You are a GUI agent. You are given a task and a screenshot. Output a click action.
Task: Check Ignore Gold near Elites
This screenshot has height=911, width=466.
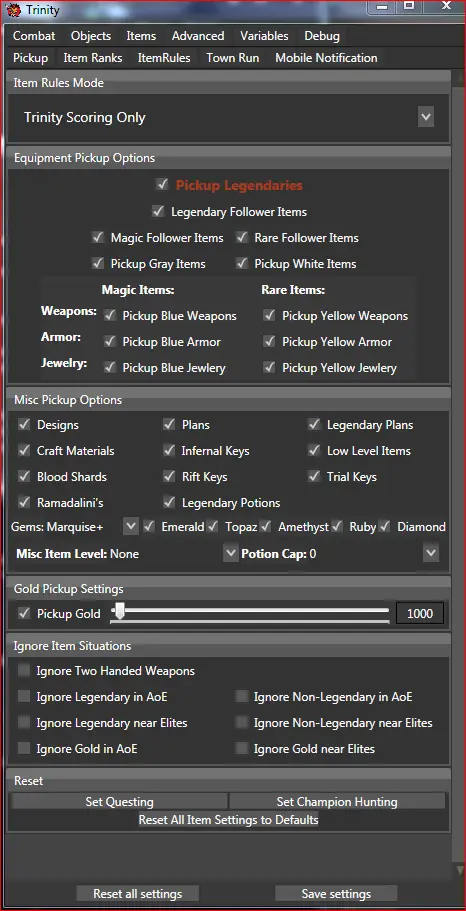pos(242,748)
